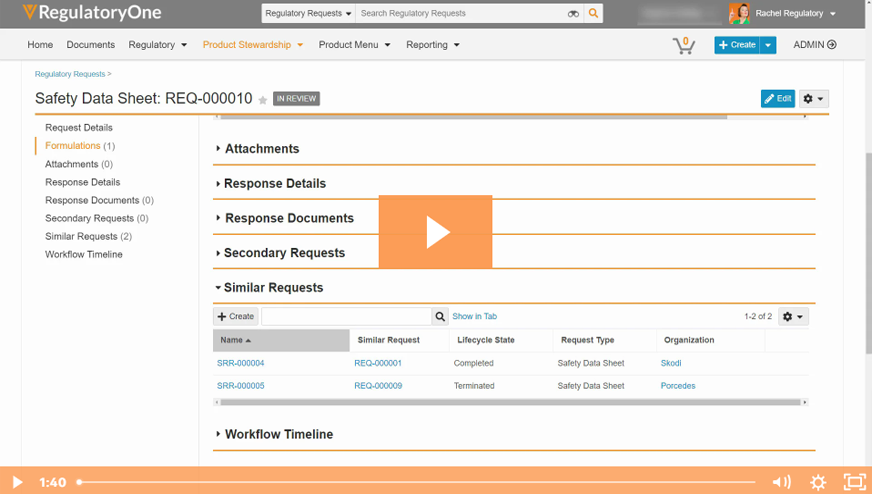Click the Show in Tab link
Image resolution: width=872 pixels, height=494 pixels.
(474, 317)
